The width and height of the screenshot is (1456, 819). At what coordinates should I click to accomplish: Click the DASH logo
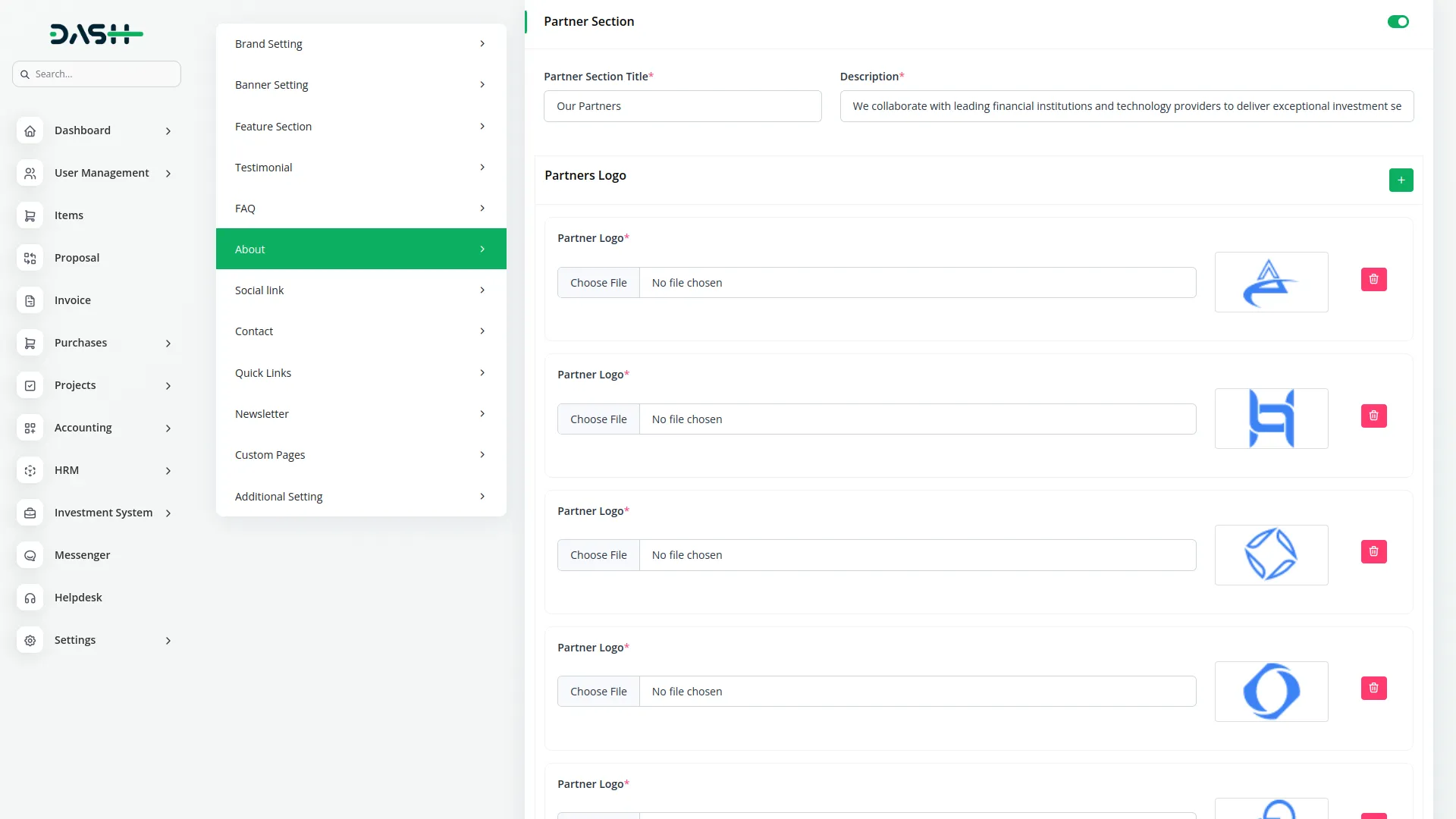[96, 34]
